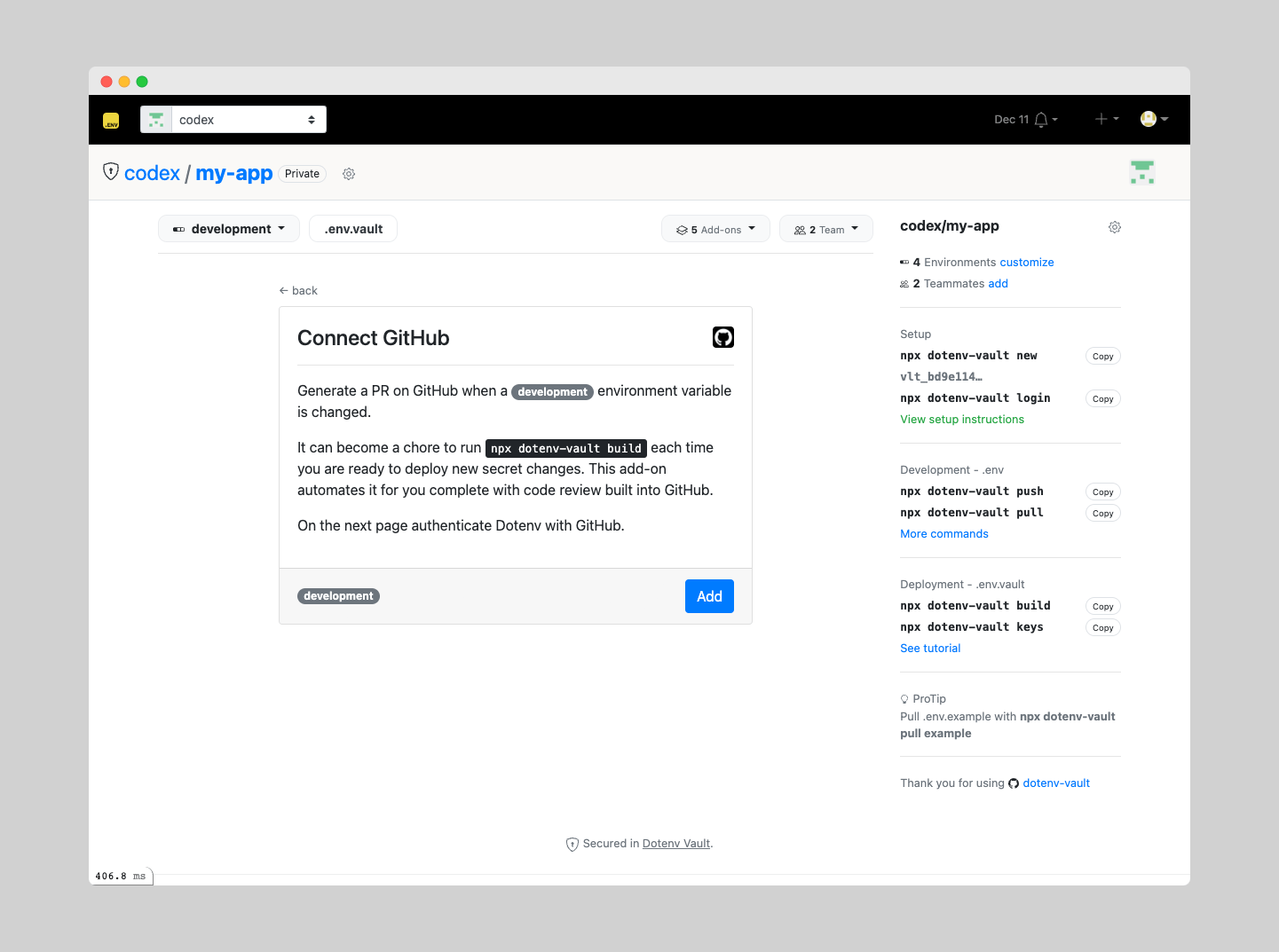Viewport: 1279px width, 952px height.
Task: Go back using the back link
Action: (x=298, y=290)
